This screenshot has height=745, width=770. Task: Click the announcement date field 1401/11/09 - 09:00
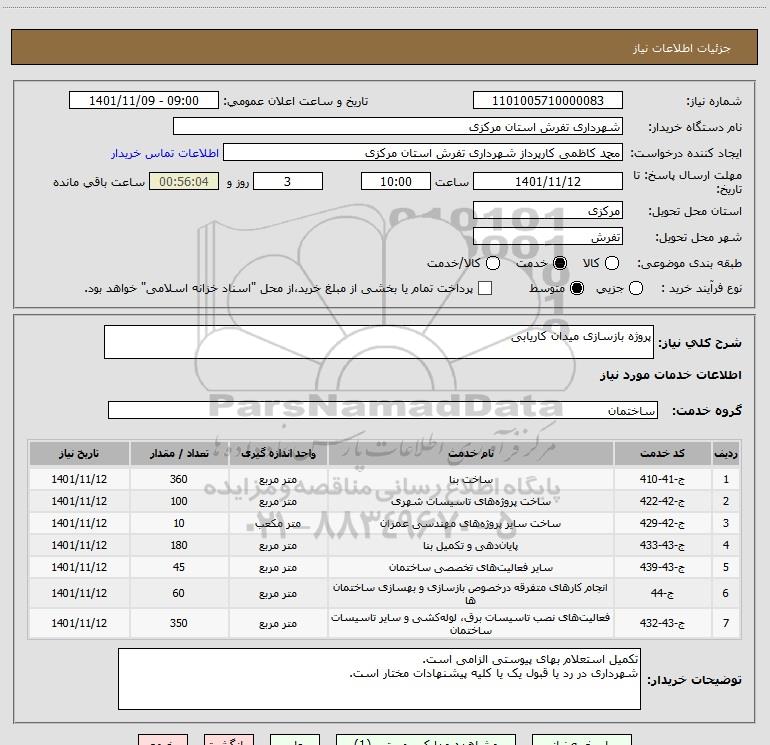pyautogui.click(x=144, y=101)
